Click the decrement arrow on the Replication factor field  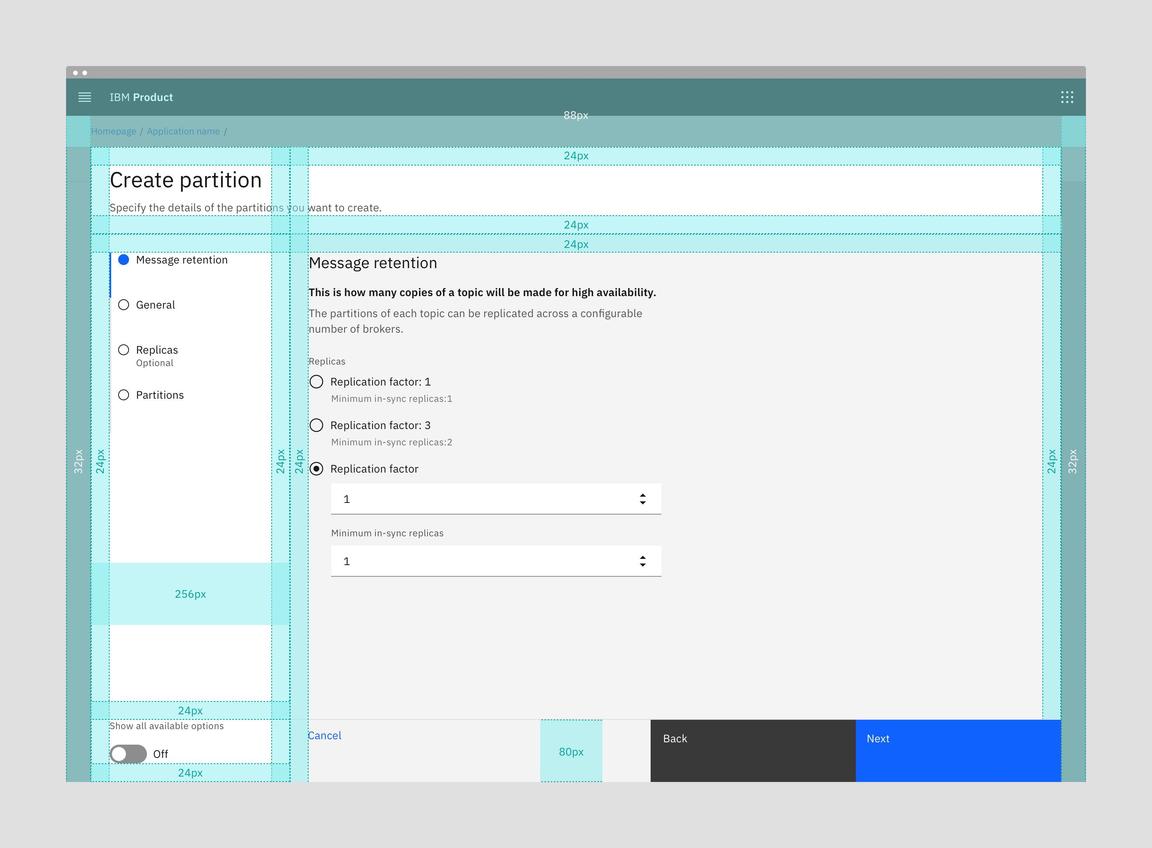(x=642, y=502)
